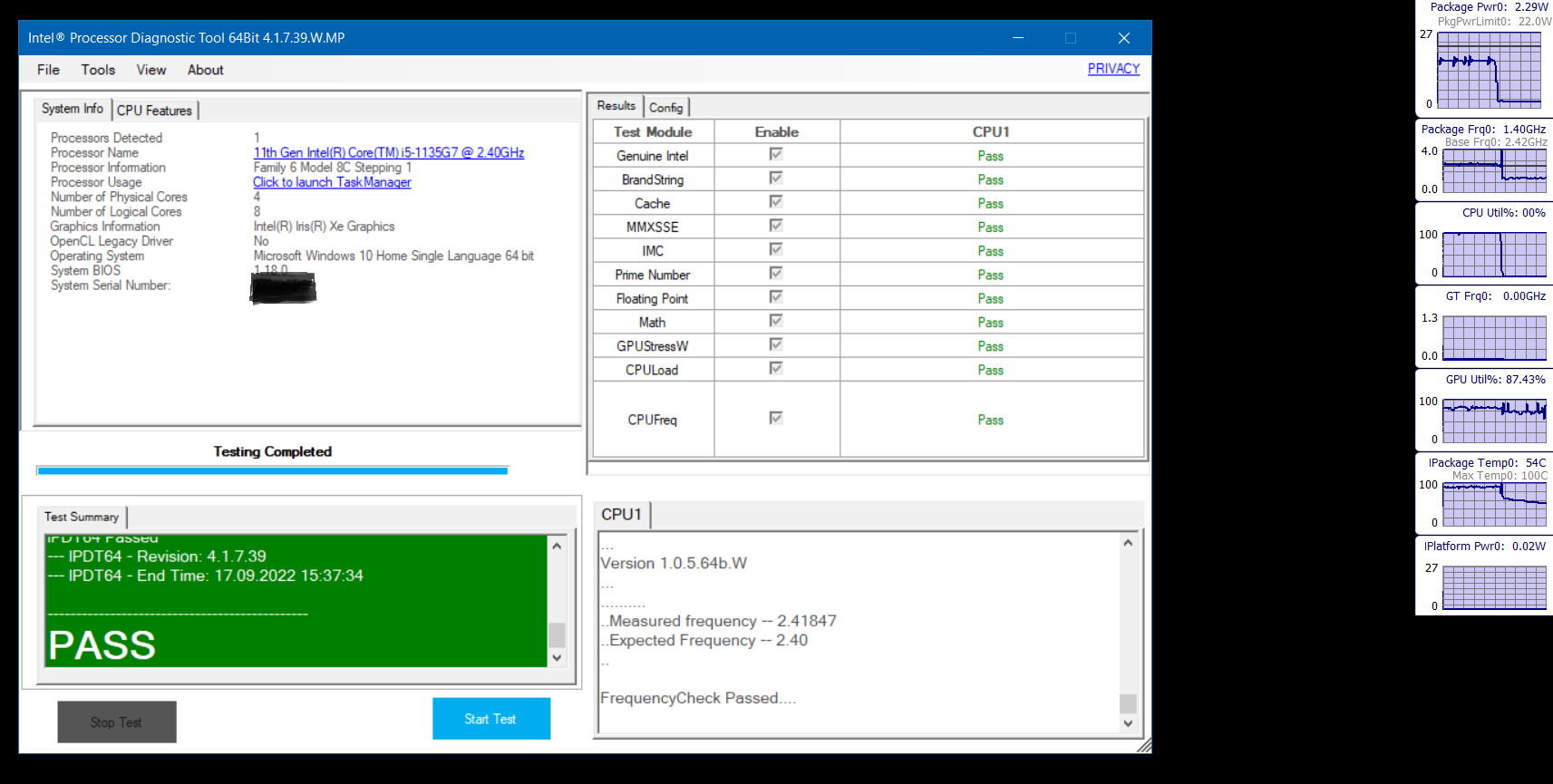Click the Prime Number test module name
Screen dimensions: 1553x784
[x=653, y=275]
